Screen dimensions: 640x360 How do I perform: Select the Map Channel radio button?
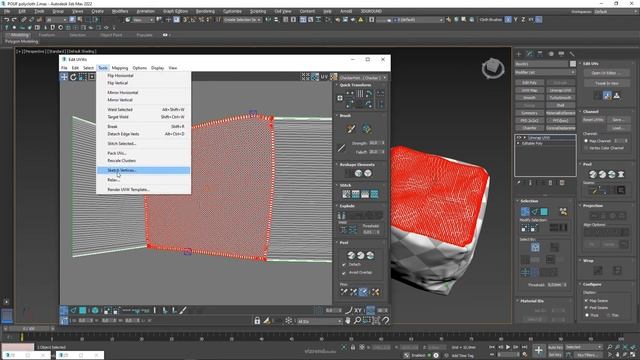[x=586, y=141]
